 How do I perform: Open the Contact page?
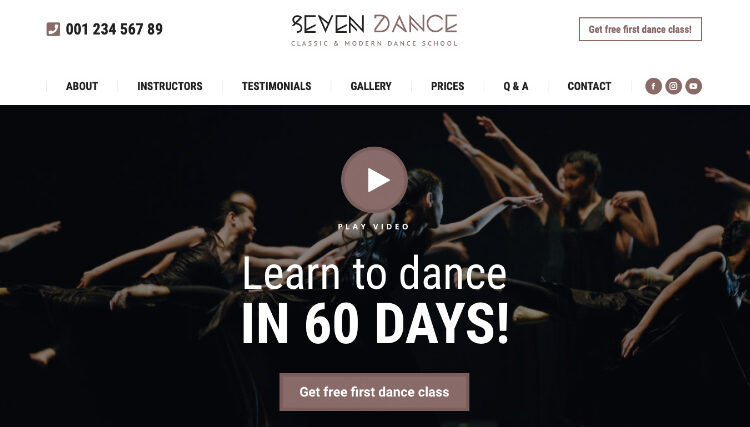[589, 86]
